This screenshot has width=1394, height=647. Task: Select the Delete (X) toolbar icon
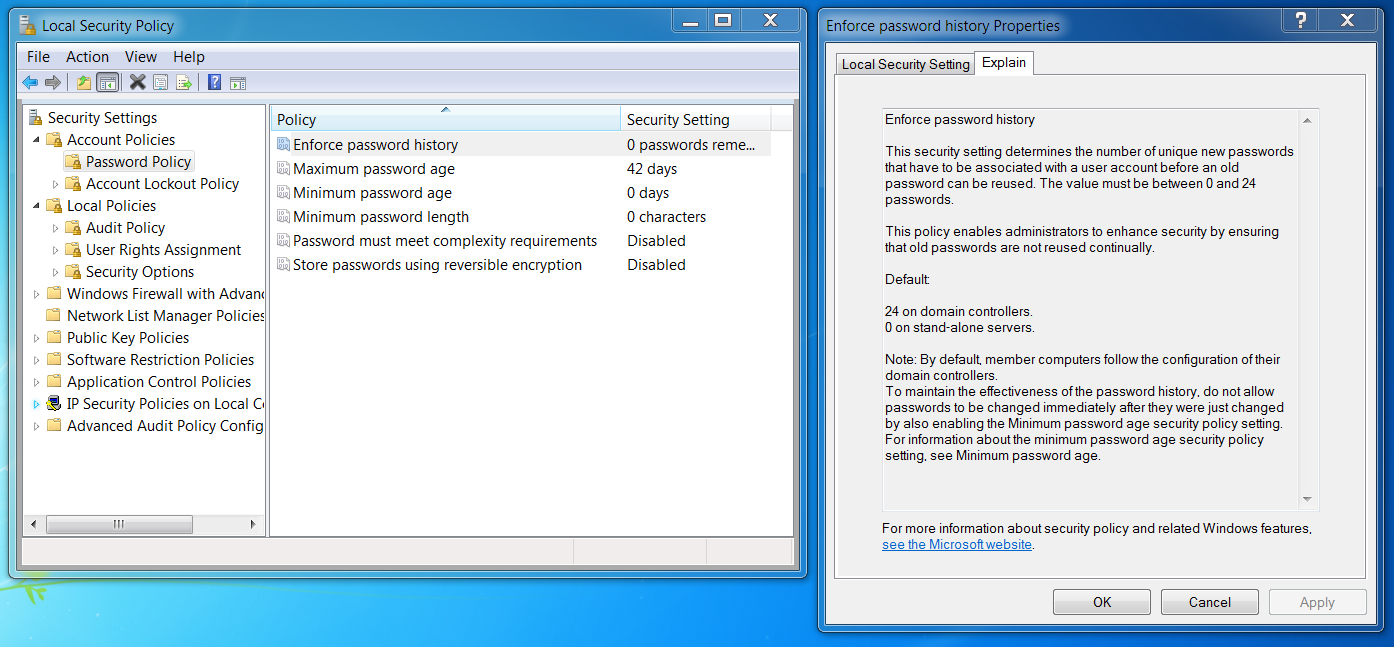pos(136,82)
